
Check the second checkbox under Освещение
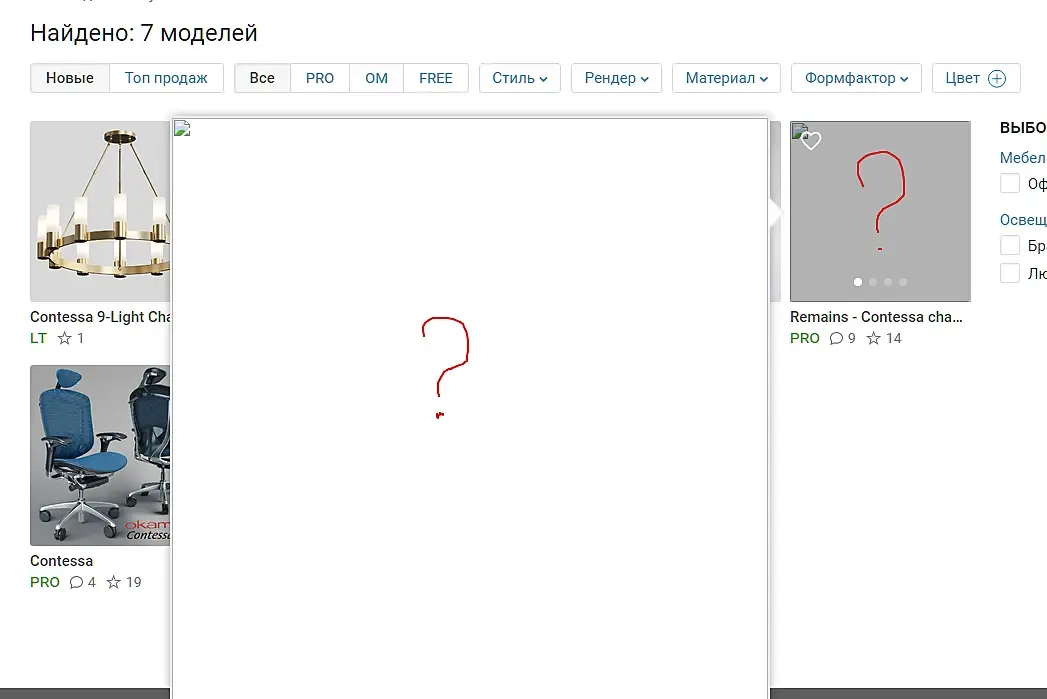click(x=1010, y=272)
